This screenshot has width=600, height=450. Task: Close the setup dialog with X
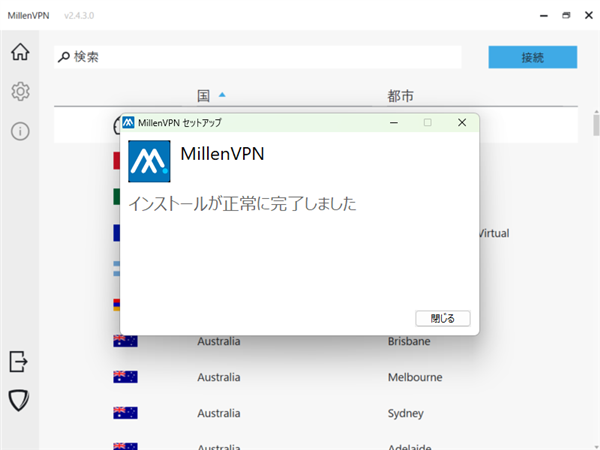tap(462, 122)
